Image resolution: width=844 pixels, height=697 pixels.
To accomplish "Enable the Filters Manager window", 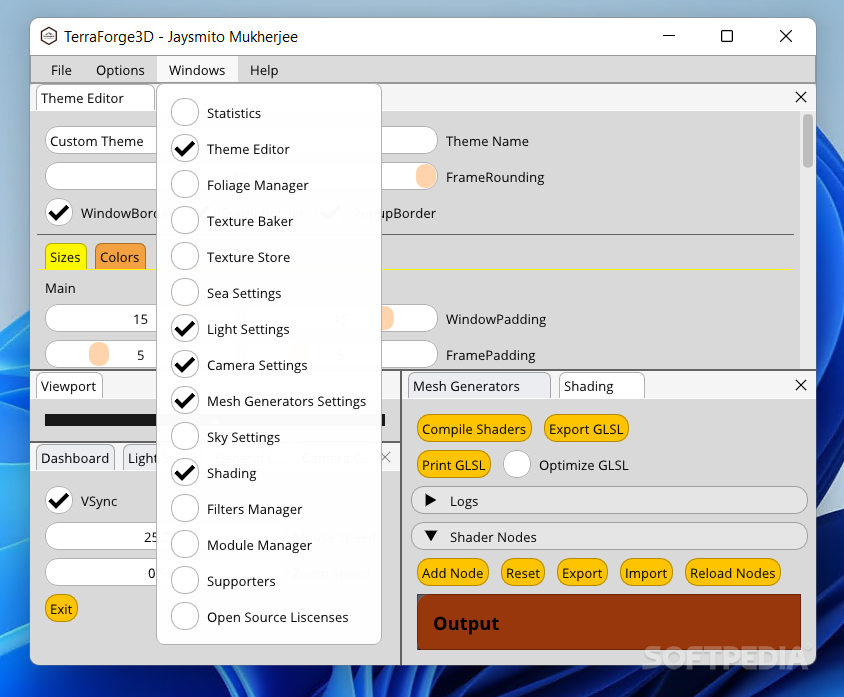I will point(185,509).
